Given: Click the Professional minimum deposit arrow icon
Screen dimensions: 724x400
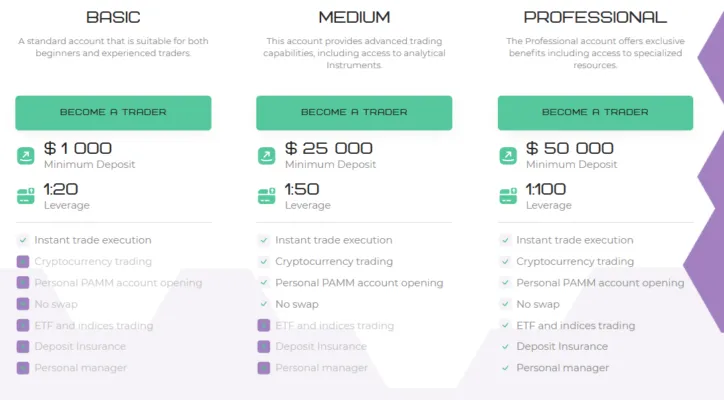Looking at the screenshot, I should point(507,155).
